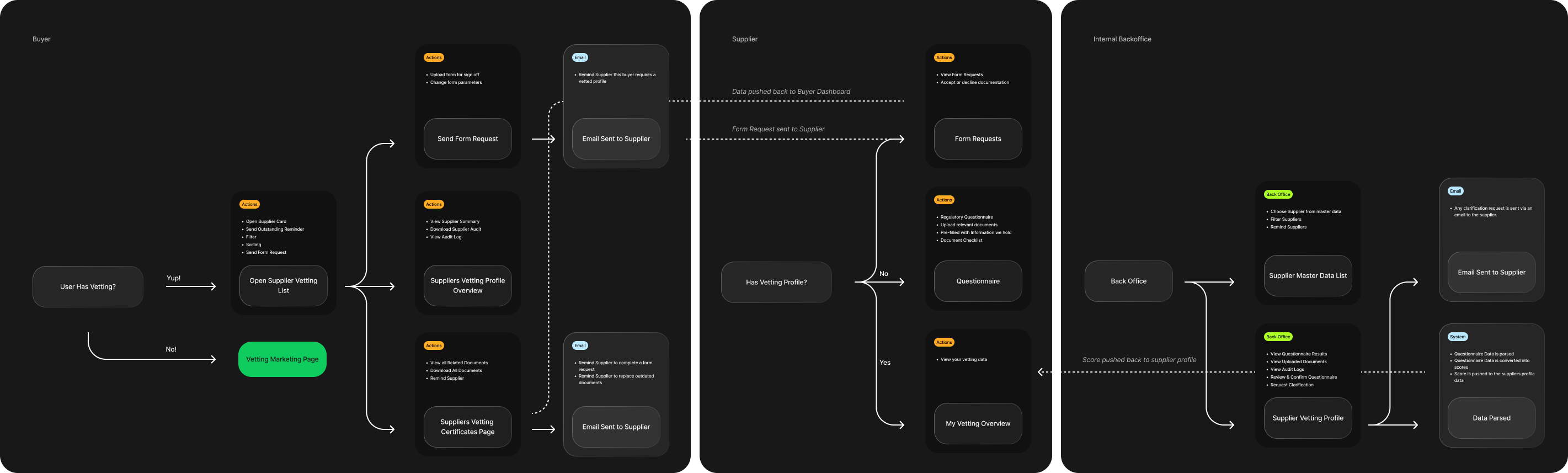This screenshot has height=473, width=1568.
Task: Click the User Has Vetting? node
Action: pyautogui.click(x=88, y=286)
